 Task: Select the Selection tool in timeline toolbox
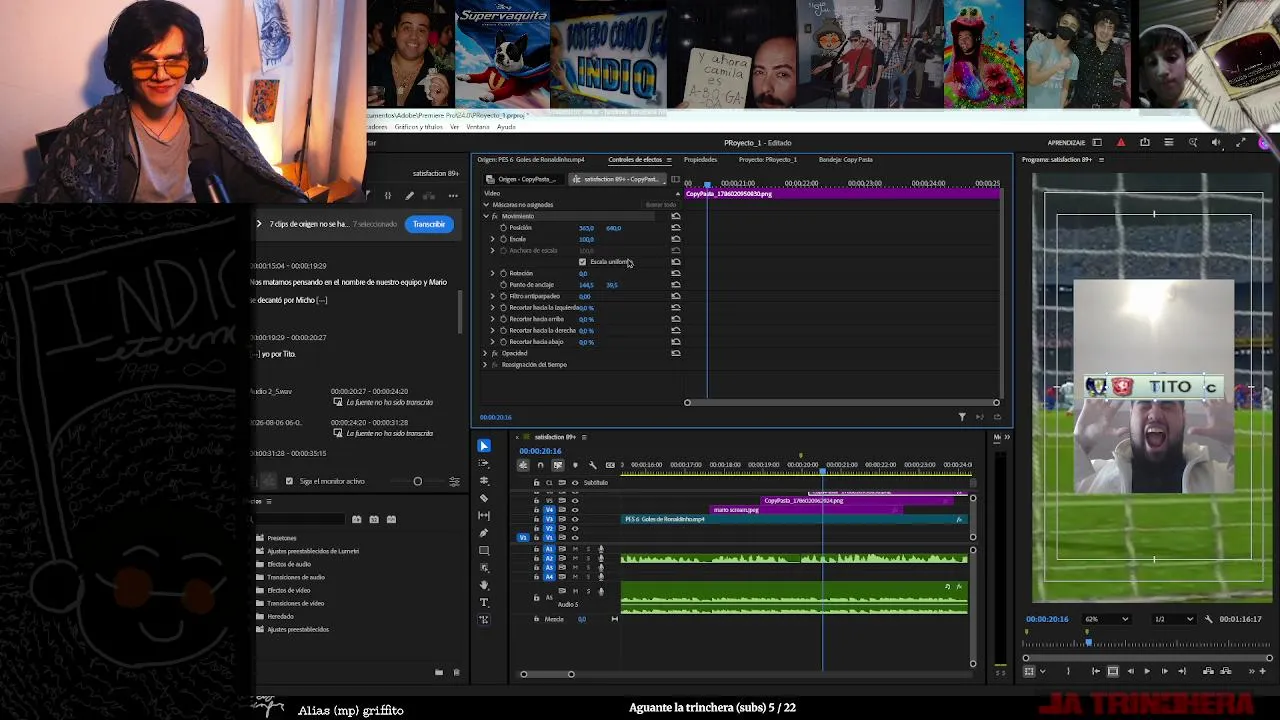484,446
